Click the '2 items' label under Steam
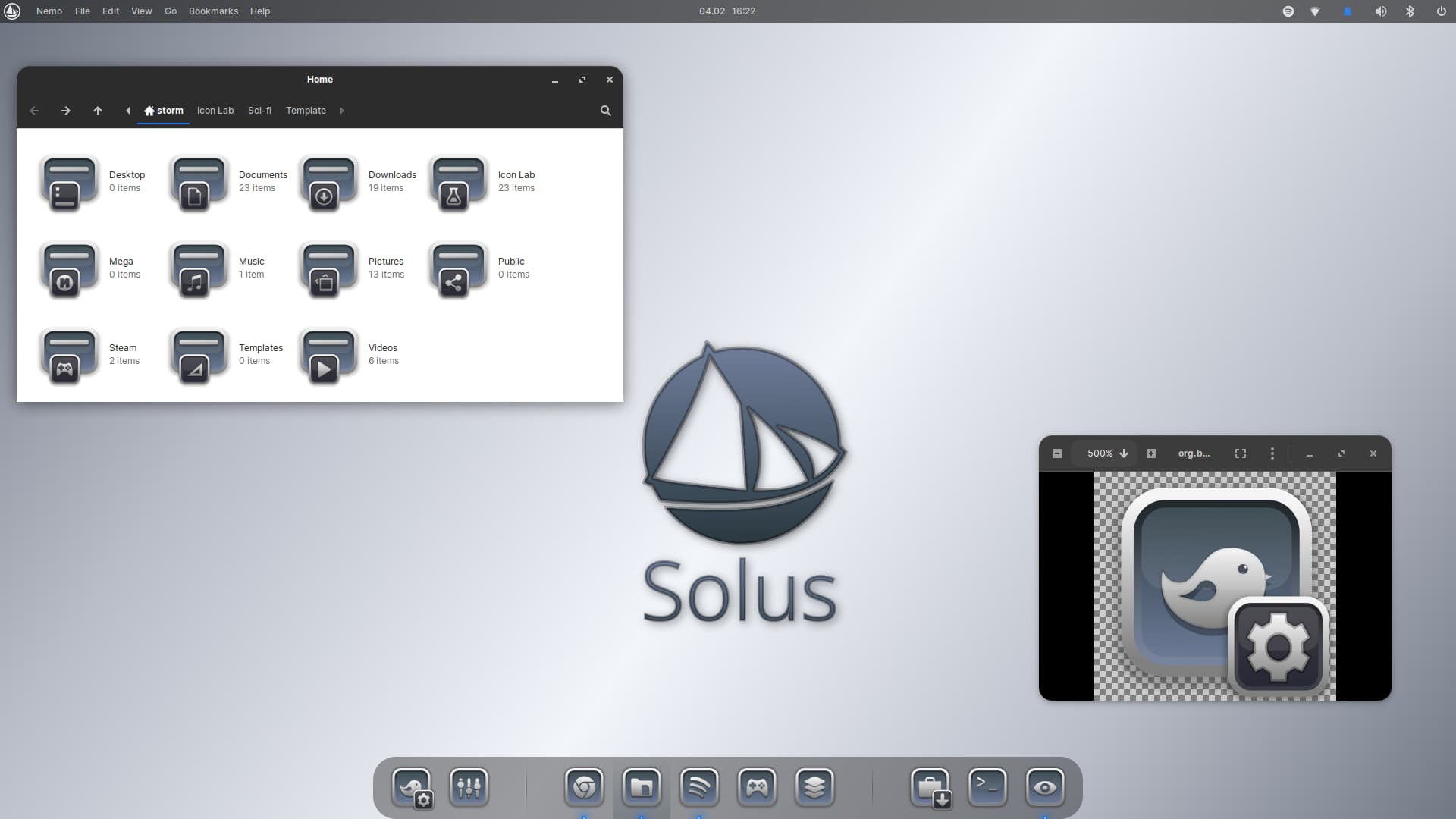 click(x=124, y=361)
